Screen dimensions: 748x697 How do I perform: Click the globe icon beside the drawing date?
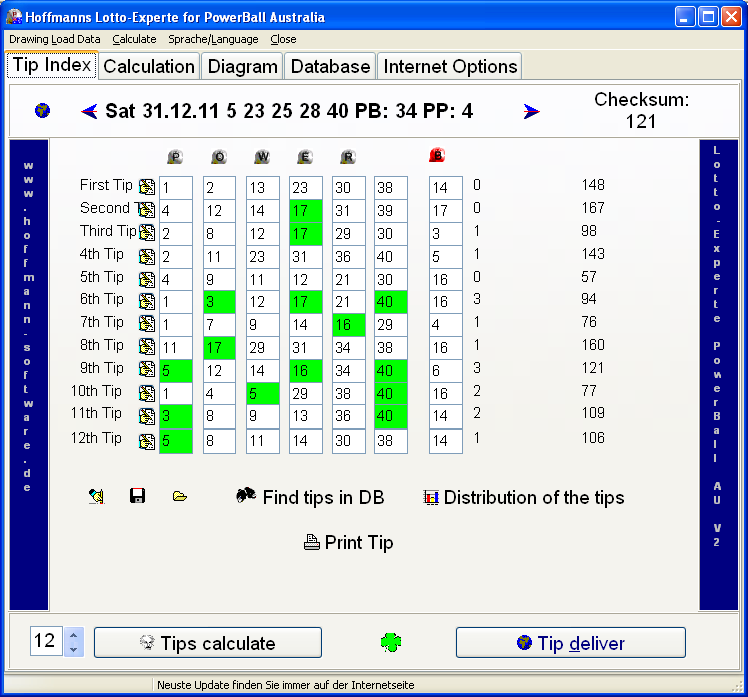click(x=42, y=111)
